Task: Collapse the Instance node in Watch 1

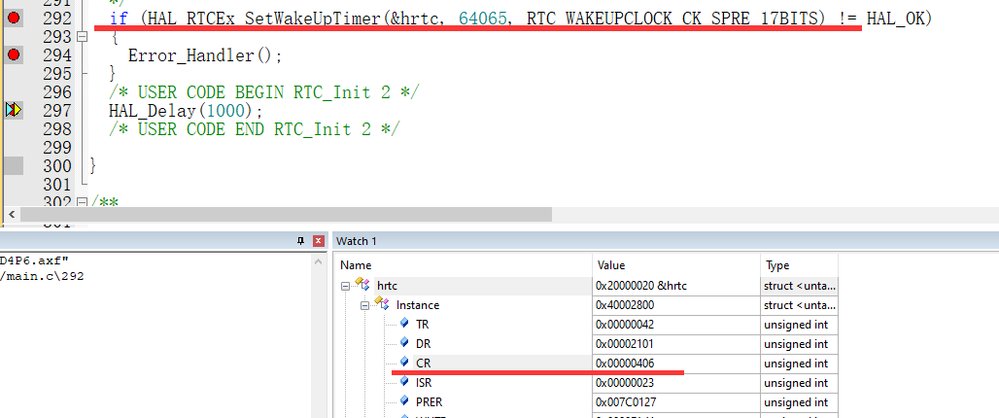Action: point(366,305)
